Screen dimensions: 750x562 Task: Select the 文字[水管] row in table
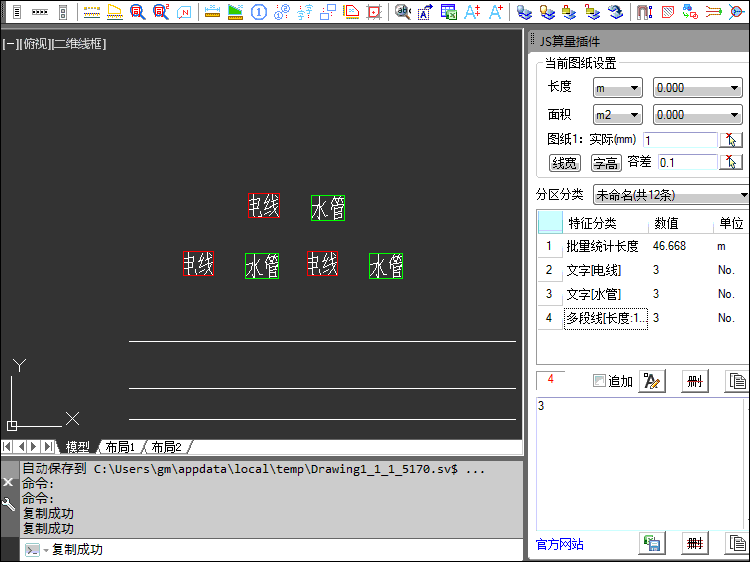tap(593, 294)
